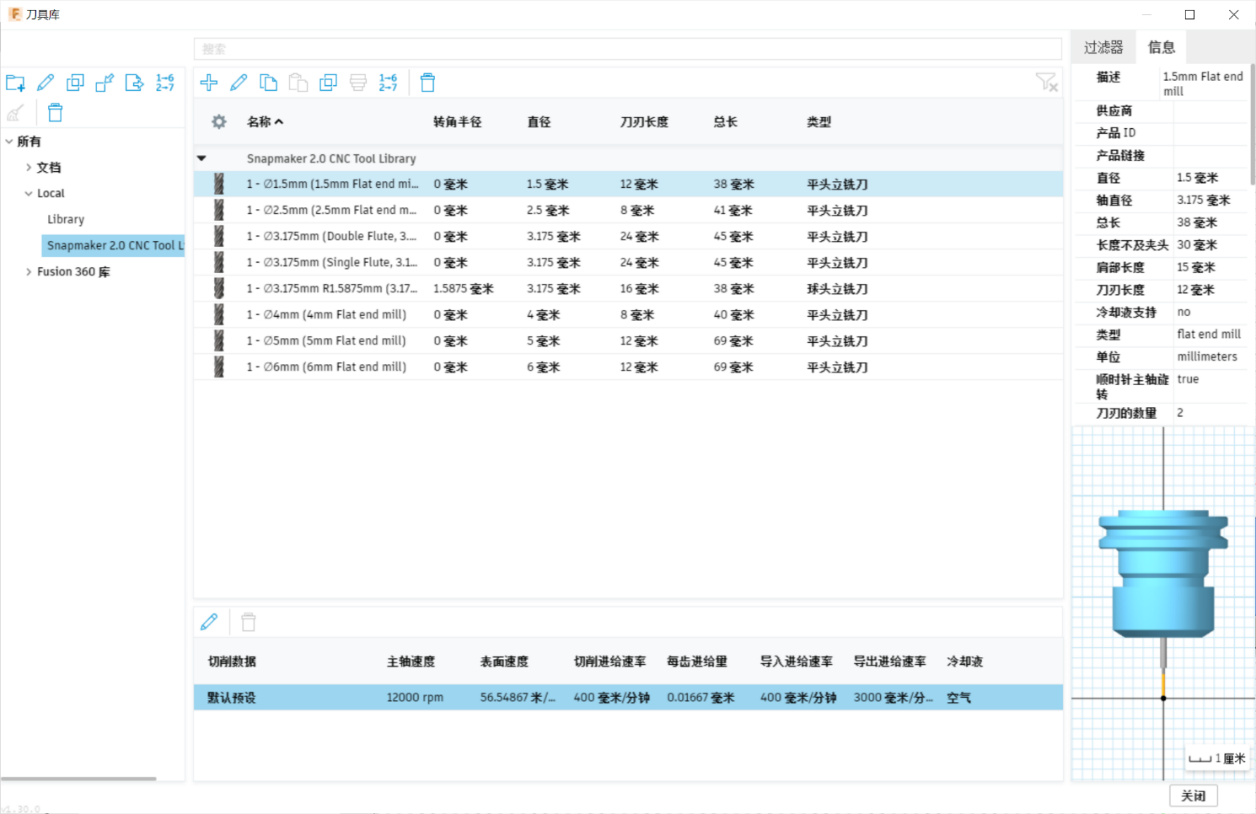Screen dimensions: 1256x814
Task: Duplicate the selected library in the left panel
Action: (x=75, y=83)
